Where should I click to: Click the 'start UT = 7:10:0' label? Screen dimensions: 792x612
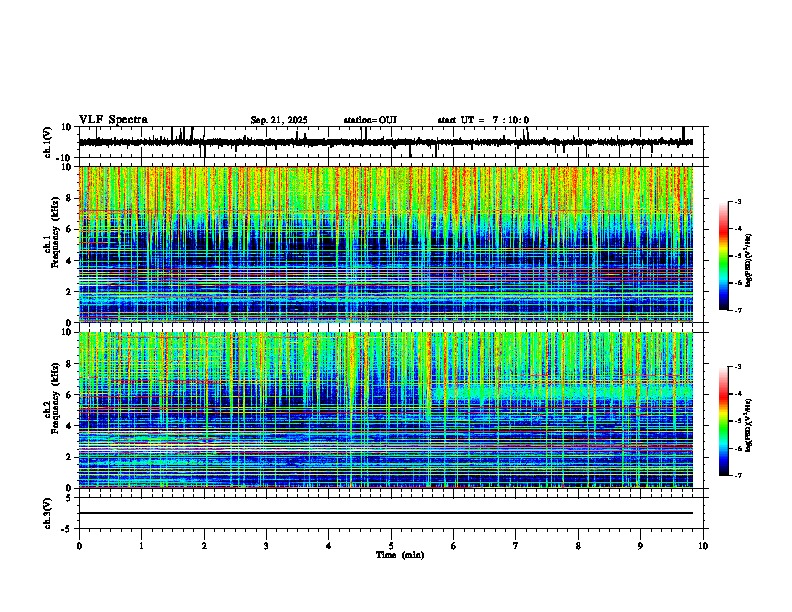click(x=483, y=120)
